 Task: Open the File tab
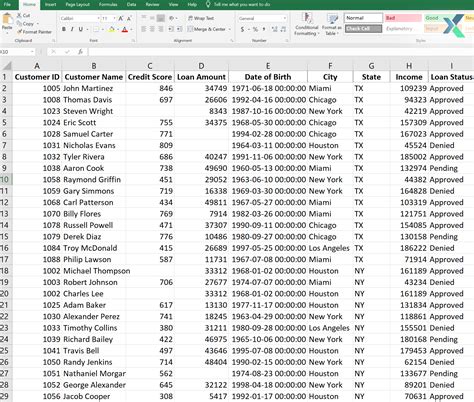point(7,4)
